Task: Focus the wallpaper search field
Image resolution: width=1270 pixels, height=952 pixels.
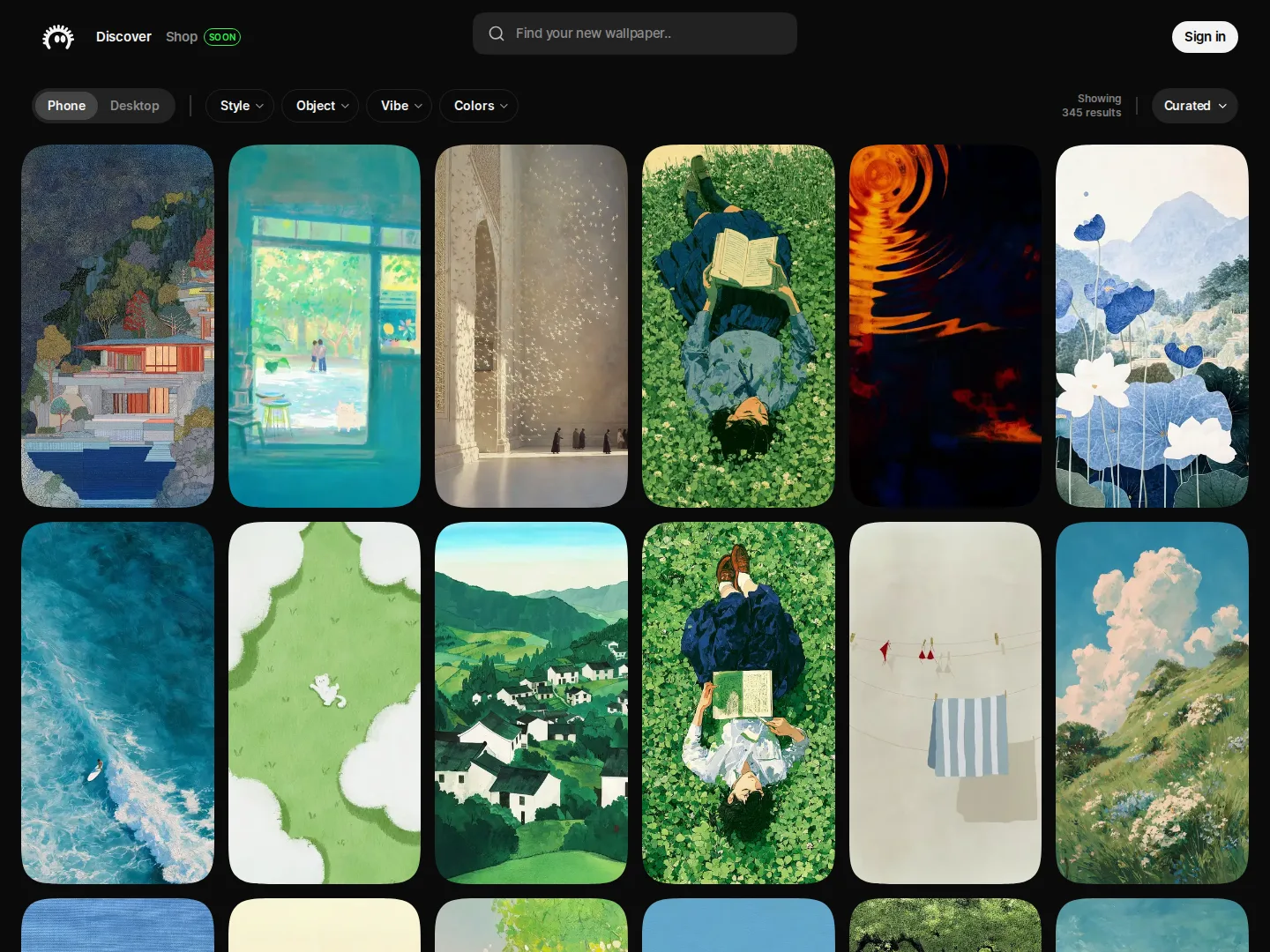Action: coord(635,33)
